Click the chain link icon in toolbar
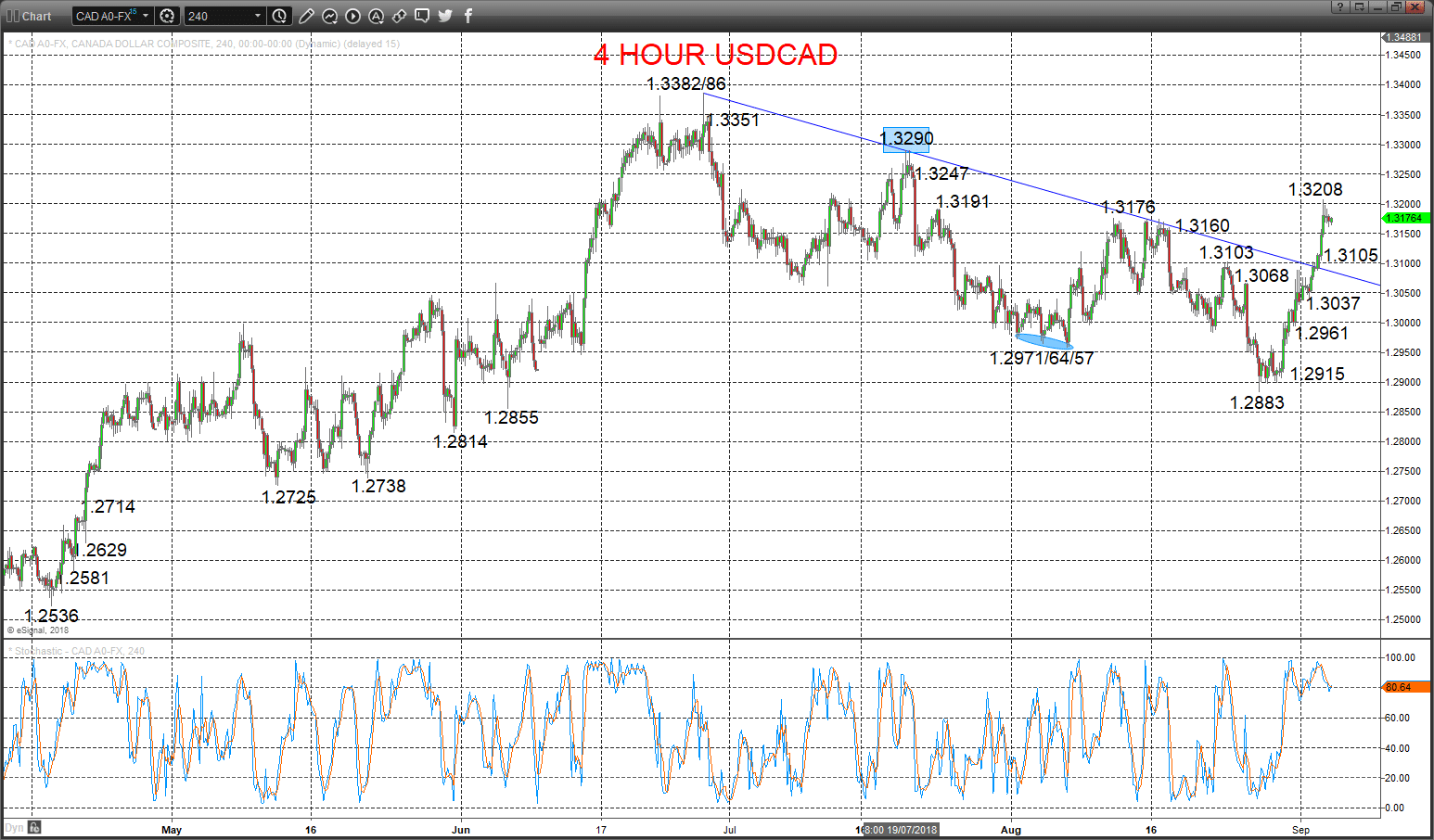 point(399,16)
